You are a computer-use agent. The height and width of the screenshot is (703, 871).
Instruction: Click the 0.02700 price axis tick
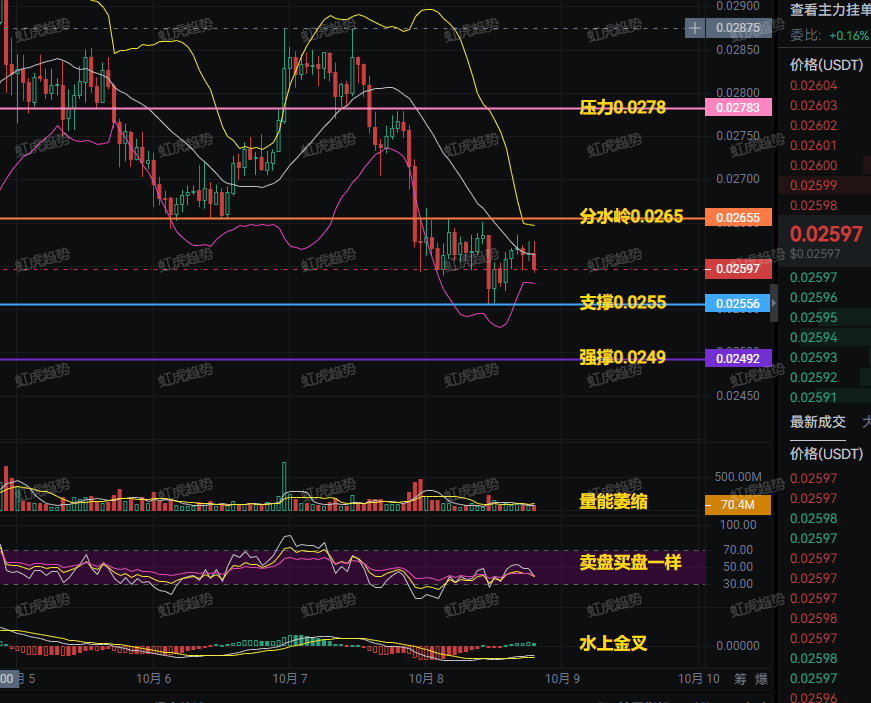tap(738, 179)
